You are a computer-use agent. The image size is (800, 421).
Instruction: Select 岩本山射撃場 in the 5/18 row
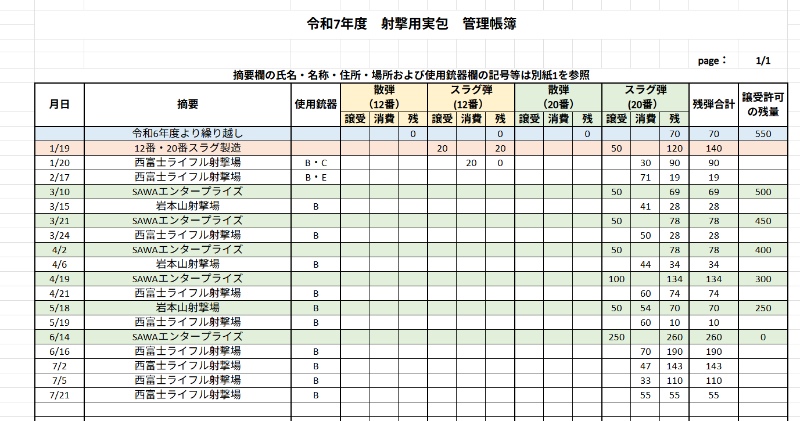(x=188, y=308)
